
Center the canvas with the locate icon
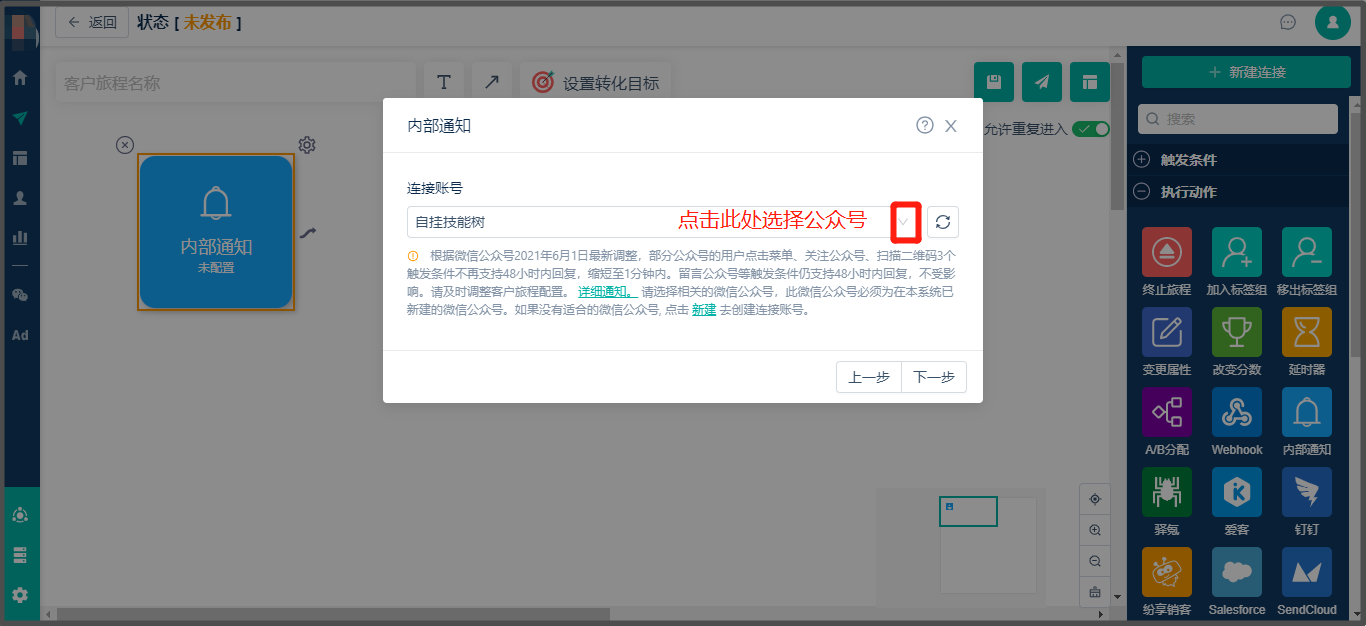click(x=1095, y=499)
